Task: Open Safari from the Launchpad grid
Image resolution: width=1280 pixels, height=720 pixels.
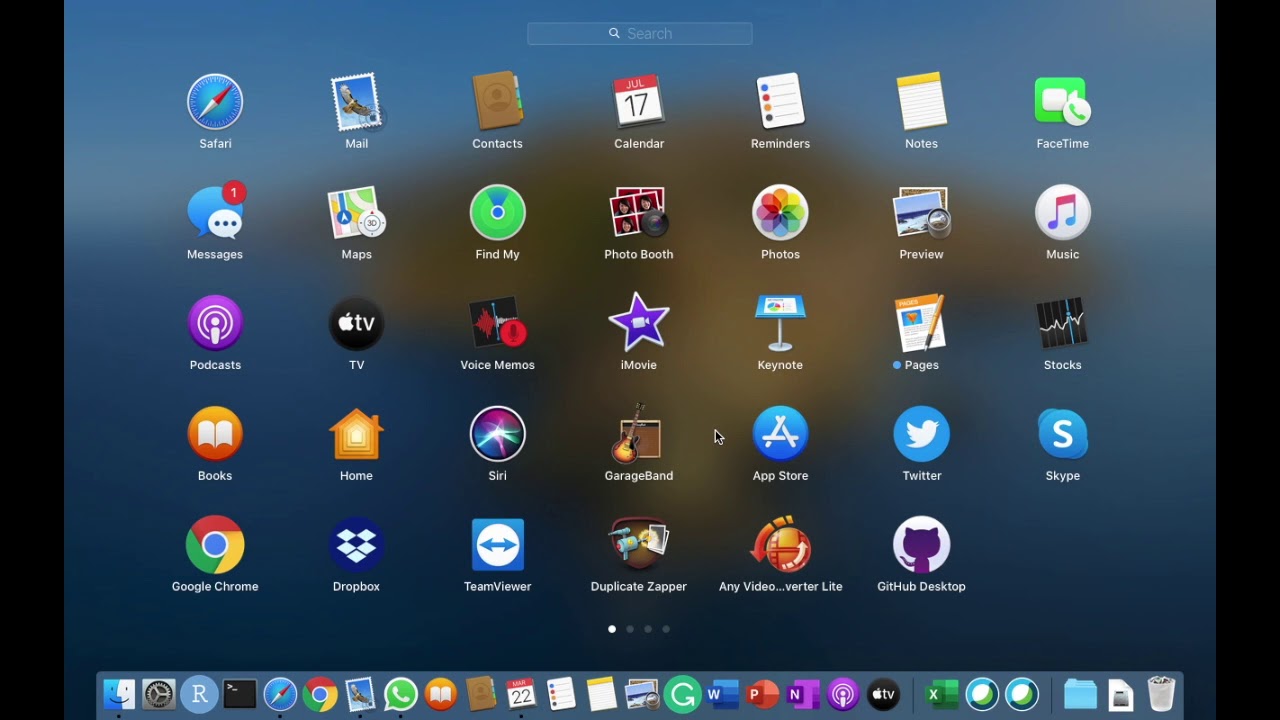Action: pyautogui.click(x=215, y=102)
